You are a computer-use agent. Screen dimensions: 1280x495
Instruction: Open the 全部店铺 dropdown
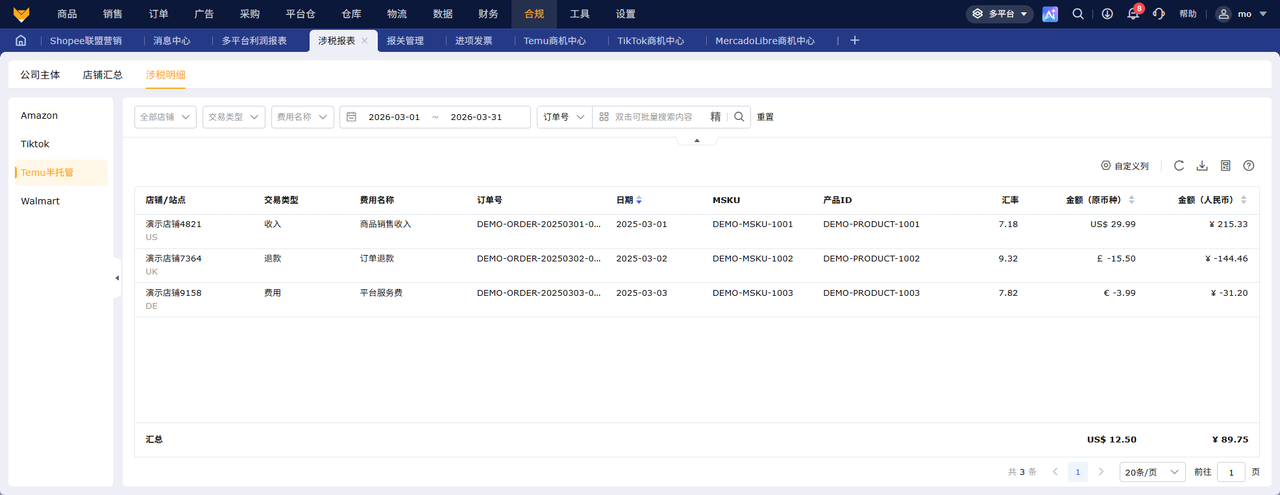pyautogui.click(x=166, y=117)
